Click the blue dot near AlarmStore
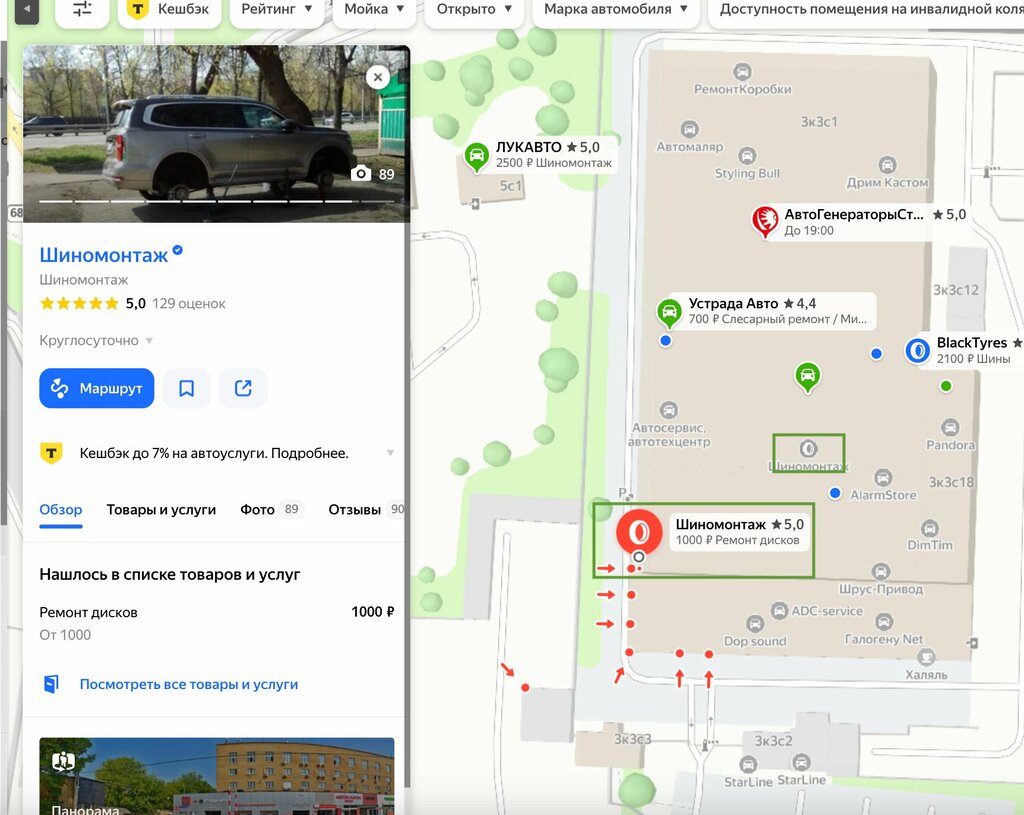The image size is (1024, 815). 835,493
